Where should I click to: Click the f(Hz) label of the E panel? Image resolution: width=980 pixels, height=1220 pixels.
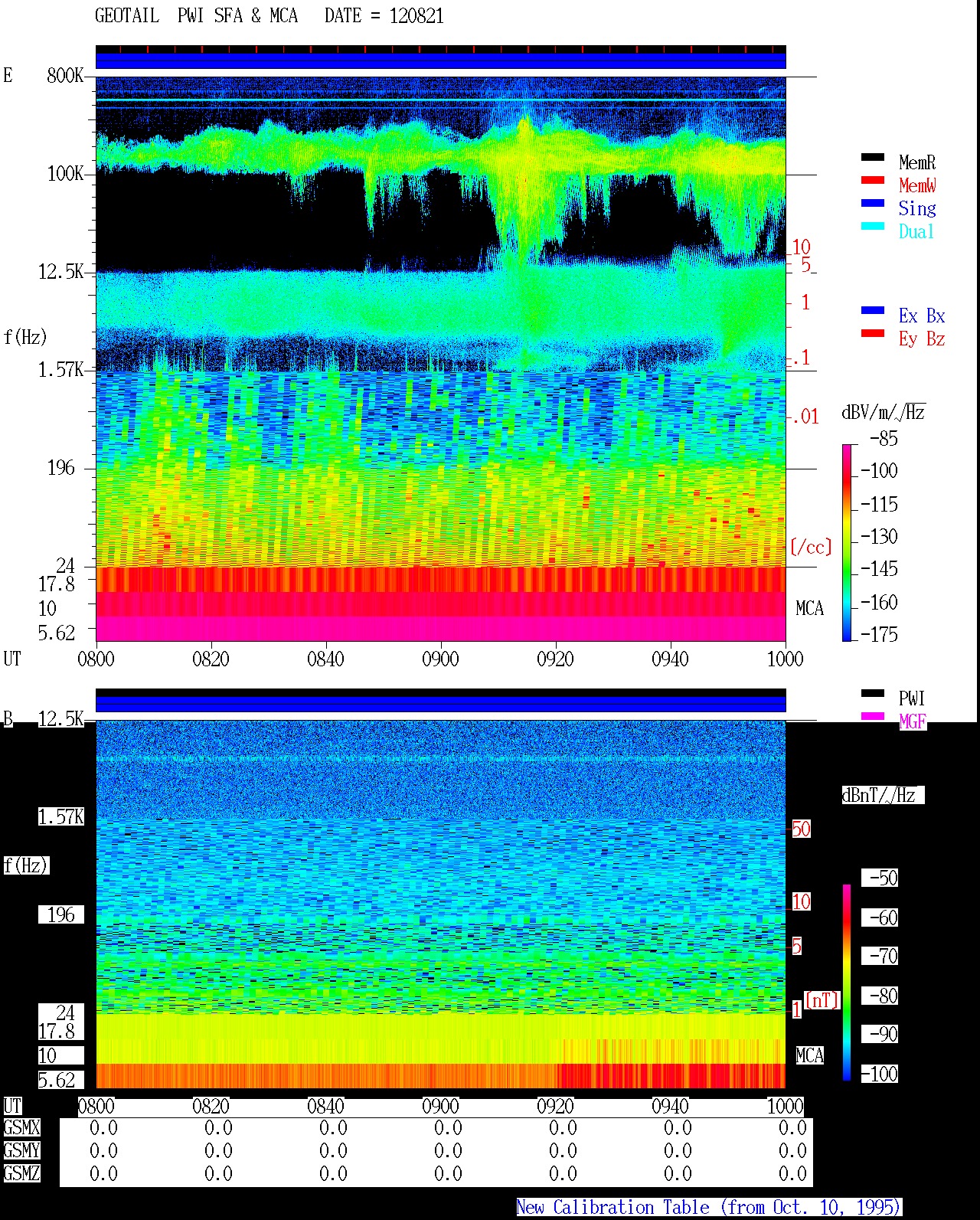25,337
